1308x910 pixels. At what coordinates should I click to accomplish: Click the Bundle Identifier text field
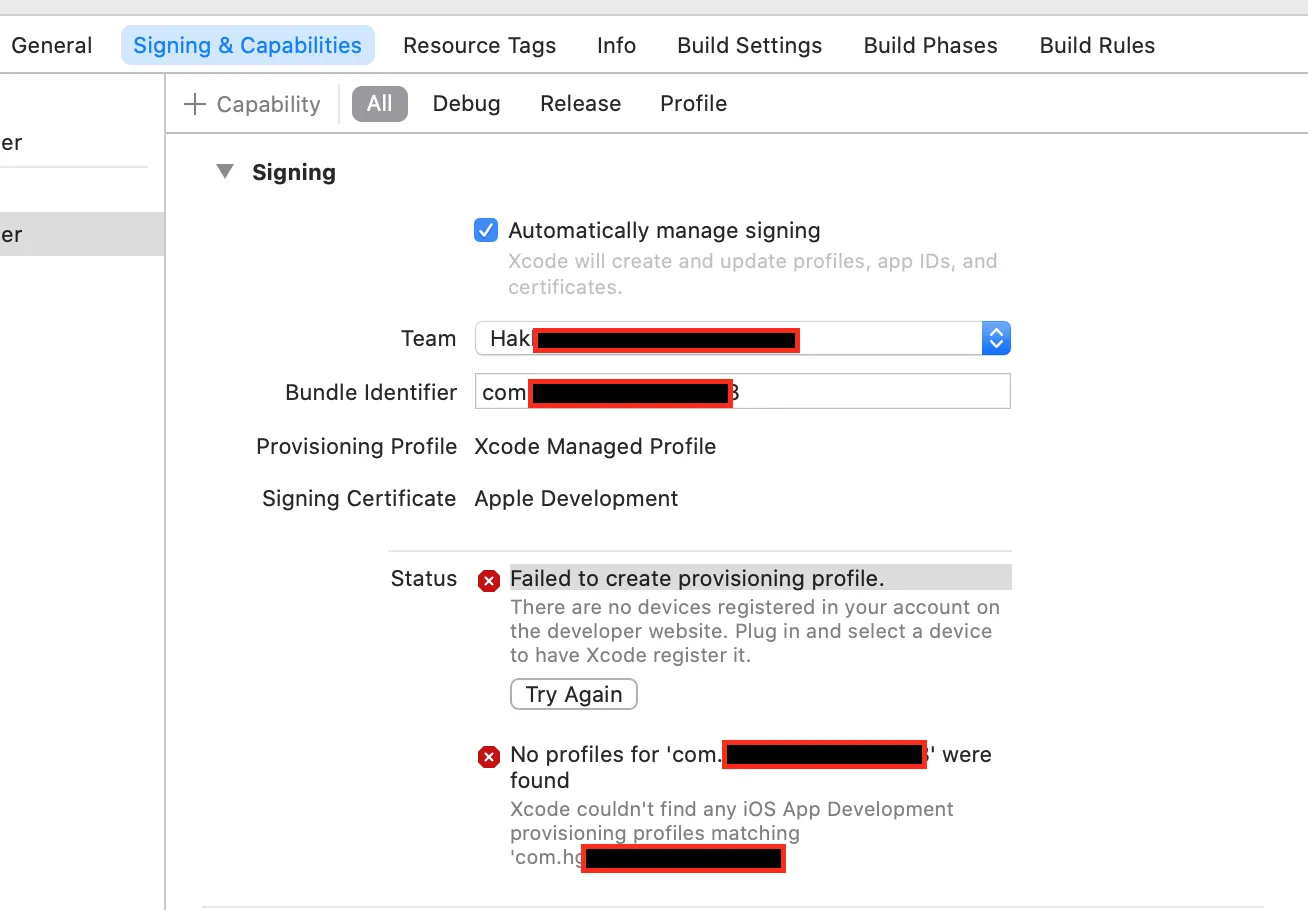pos(870,392)
